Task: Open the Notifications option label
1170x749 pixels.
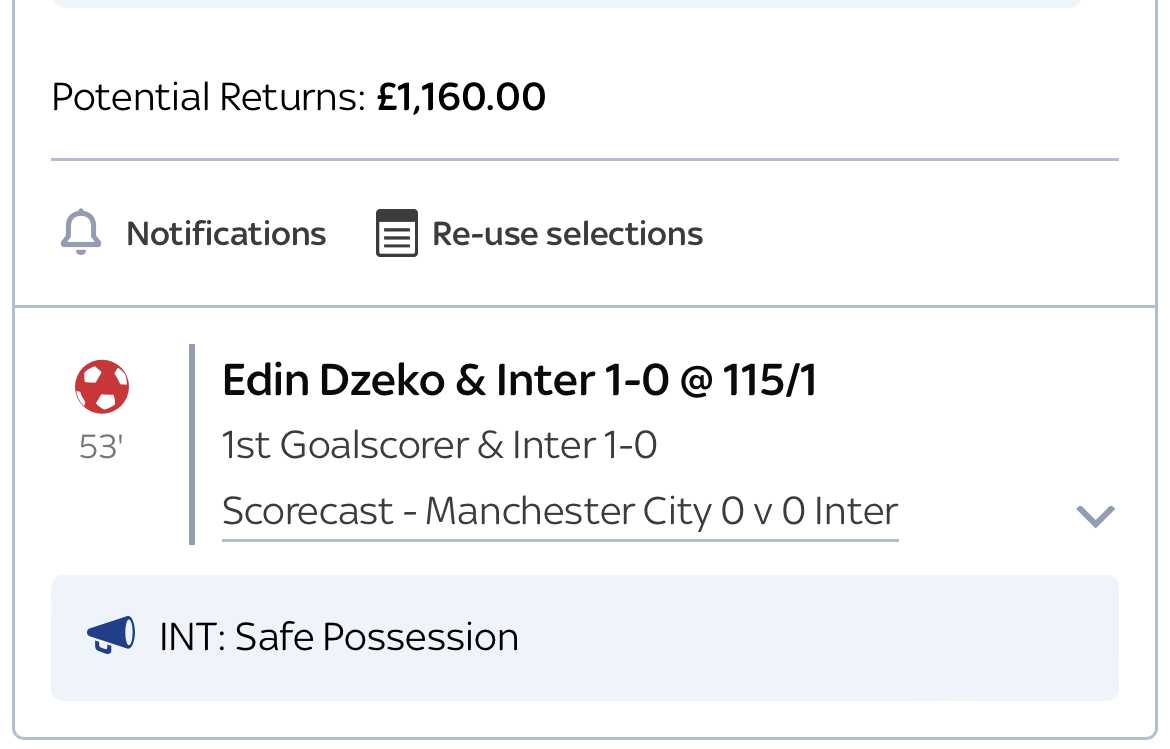Action: click(x=226, y=234)
